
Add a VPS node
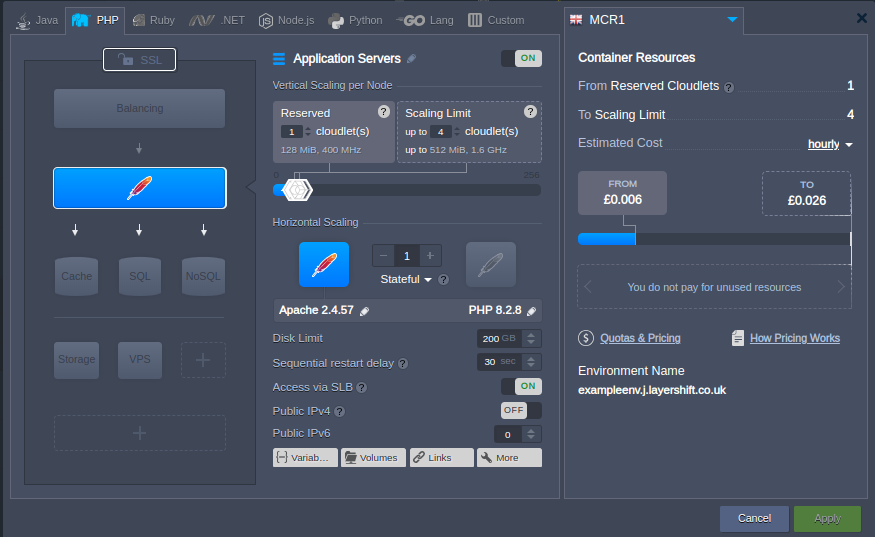coord(140,360)
